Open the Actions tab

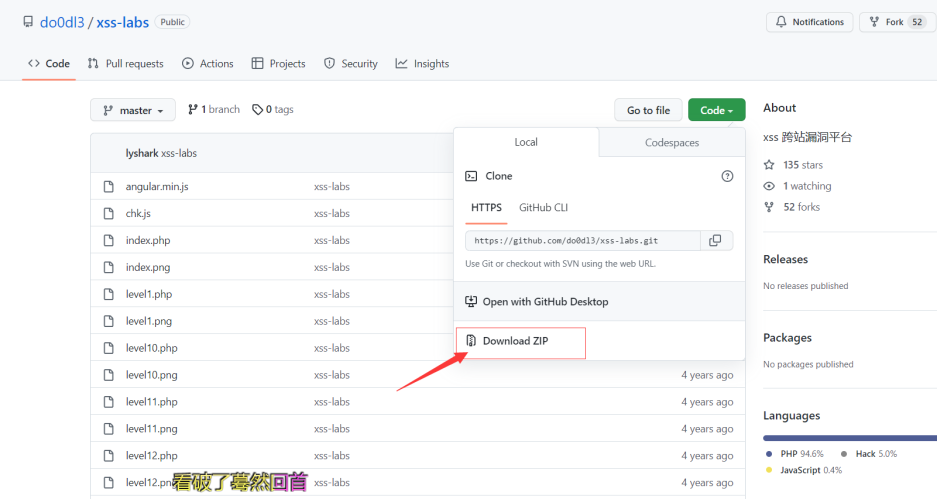click(208, 63)
